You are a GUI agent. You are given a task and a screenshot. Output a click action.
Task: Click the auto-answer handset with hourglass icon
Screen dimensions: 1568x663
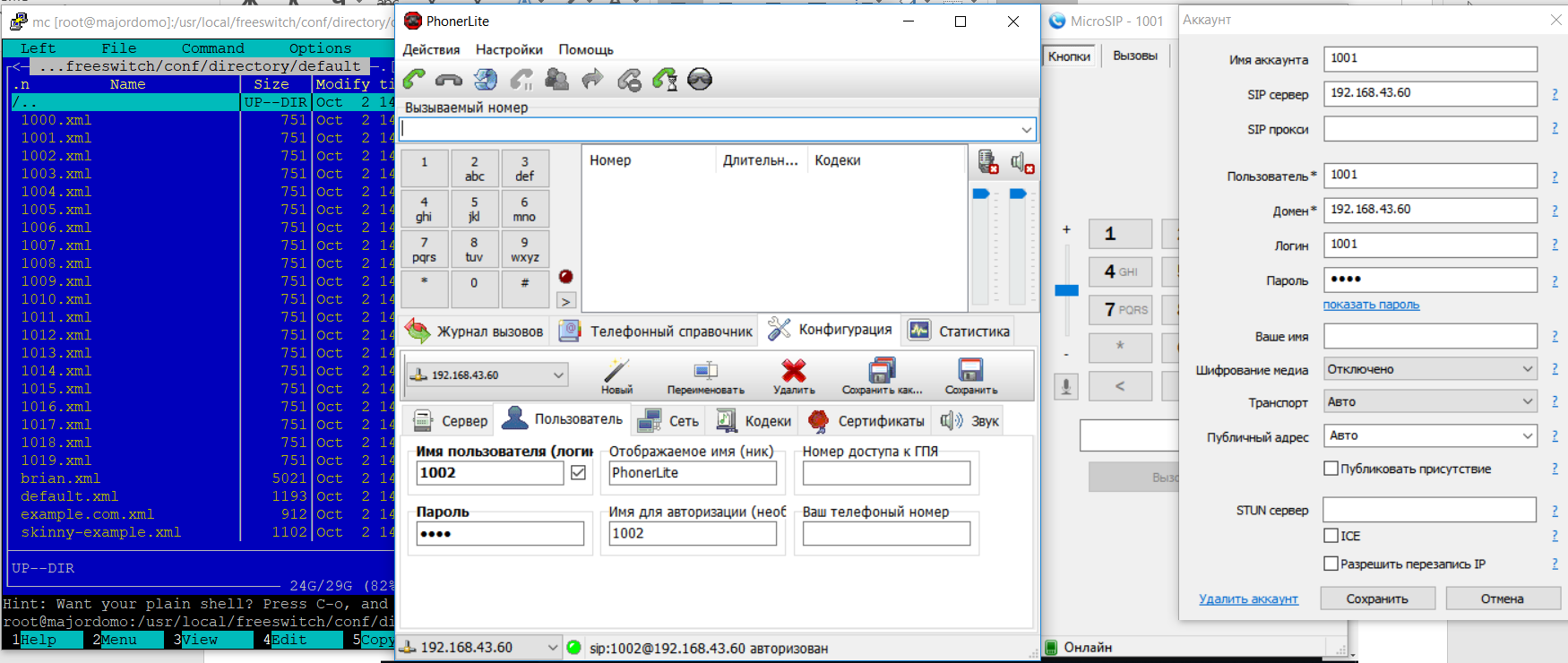665,80
